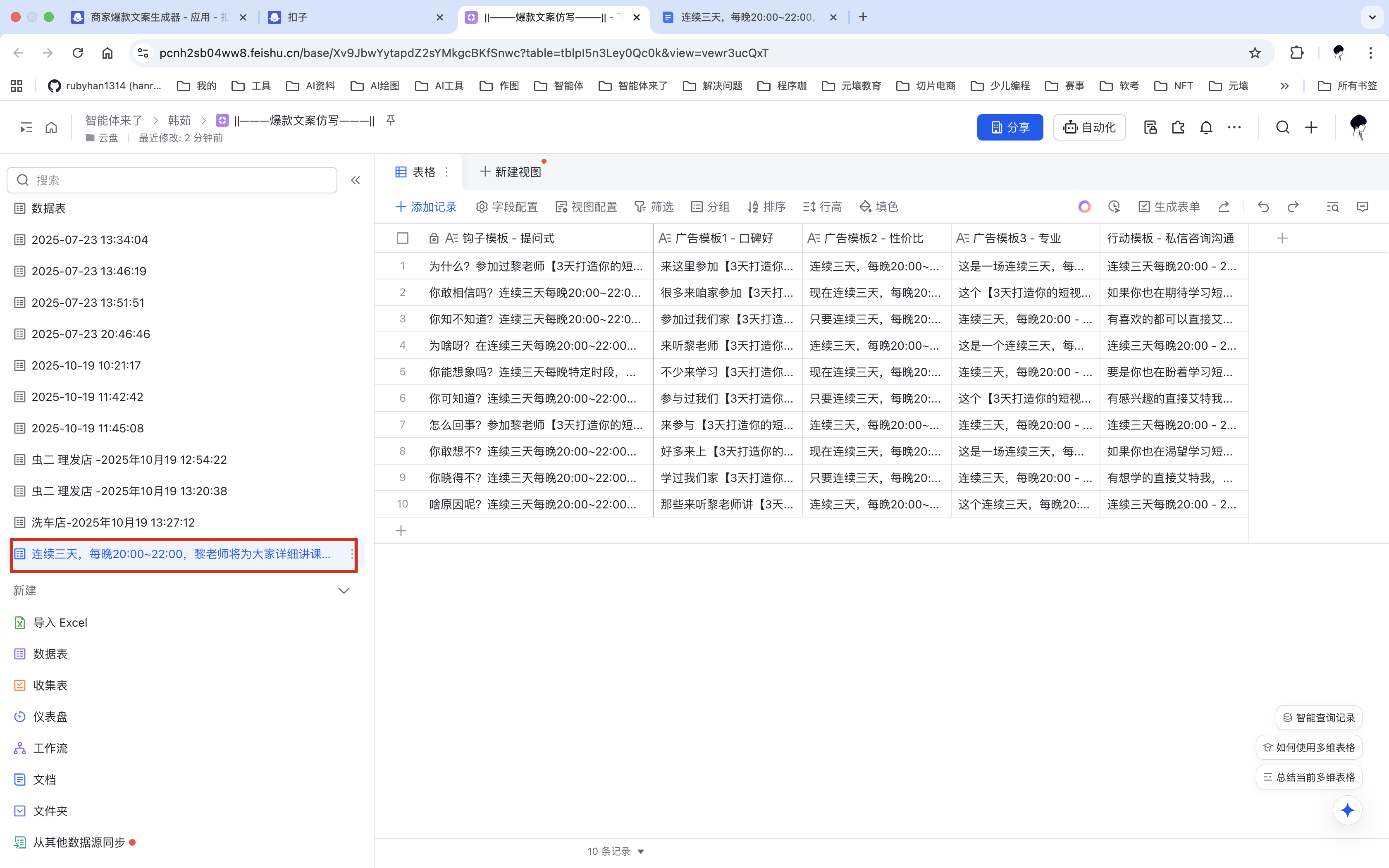Viewport: 1389px width, 868px height.
Task: Click the pin icon beside document title
Action: [x=390, y=120]
